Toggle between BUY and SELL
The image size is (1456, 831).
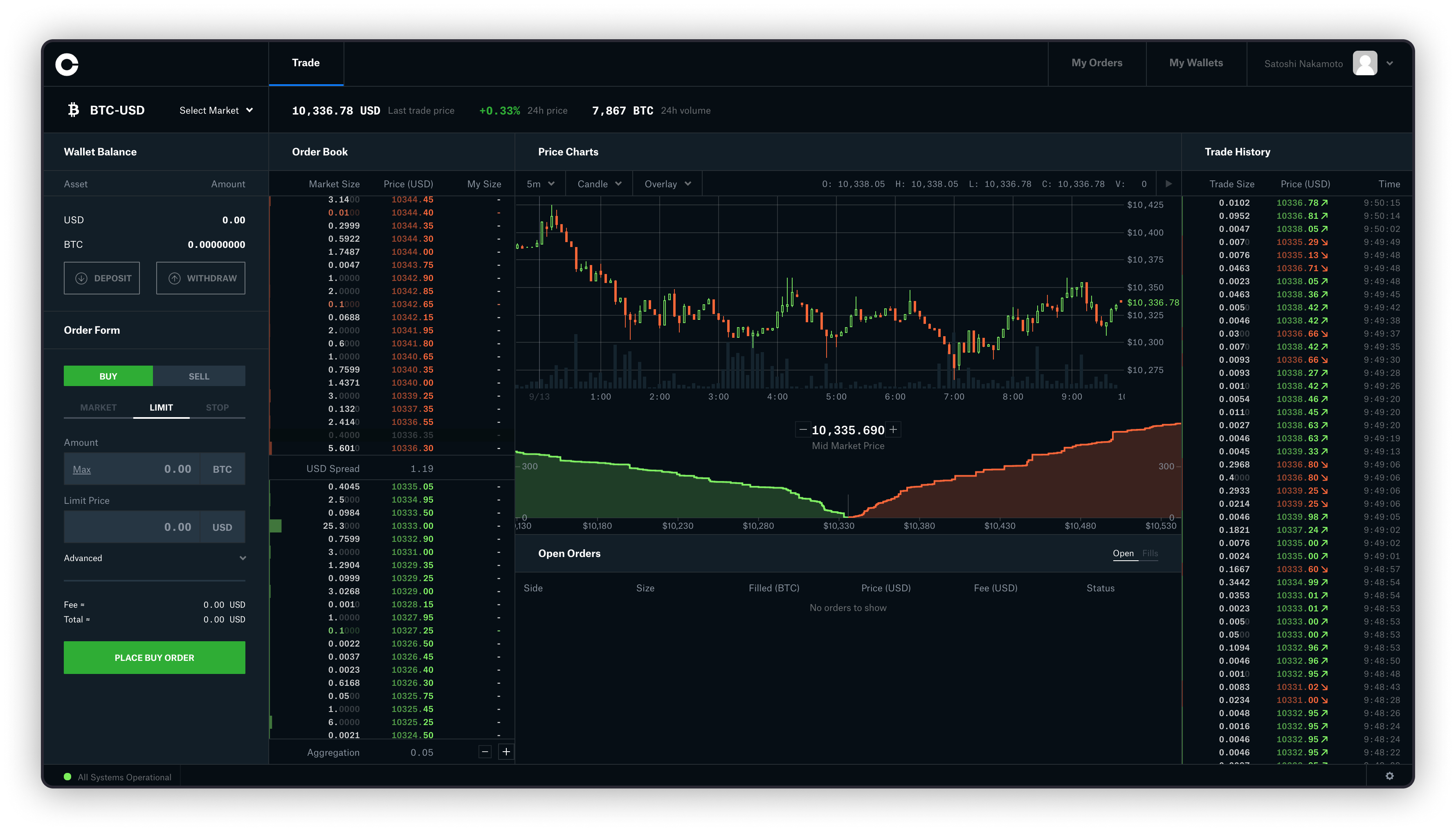(199, 375)
